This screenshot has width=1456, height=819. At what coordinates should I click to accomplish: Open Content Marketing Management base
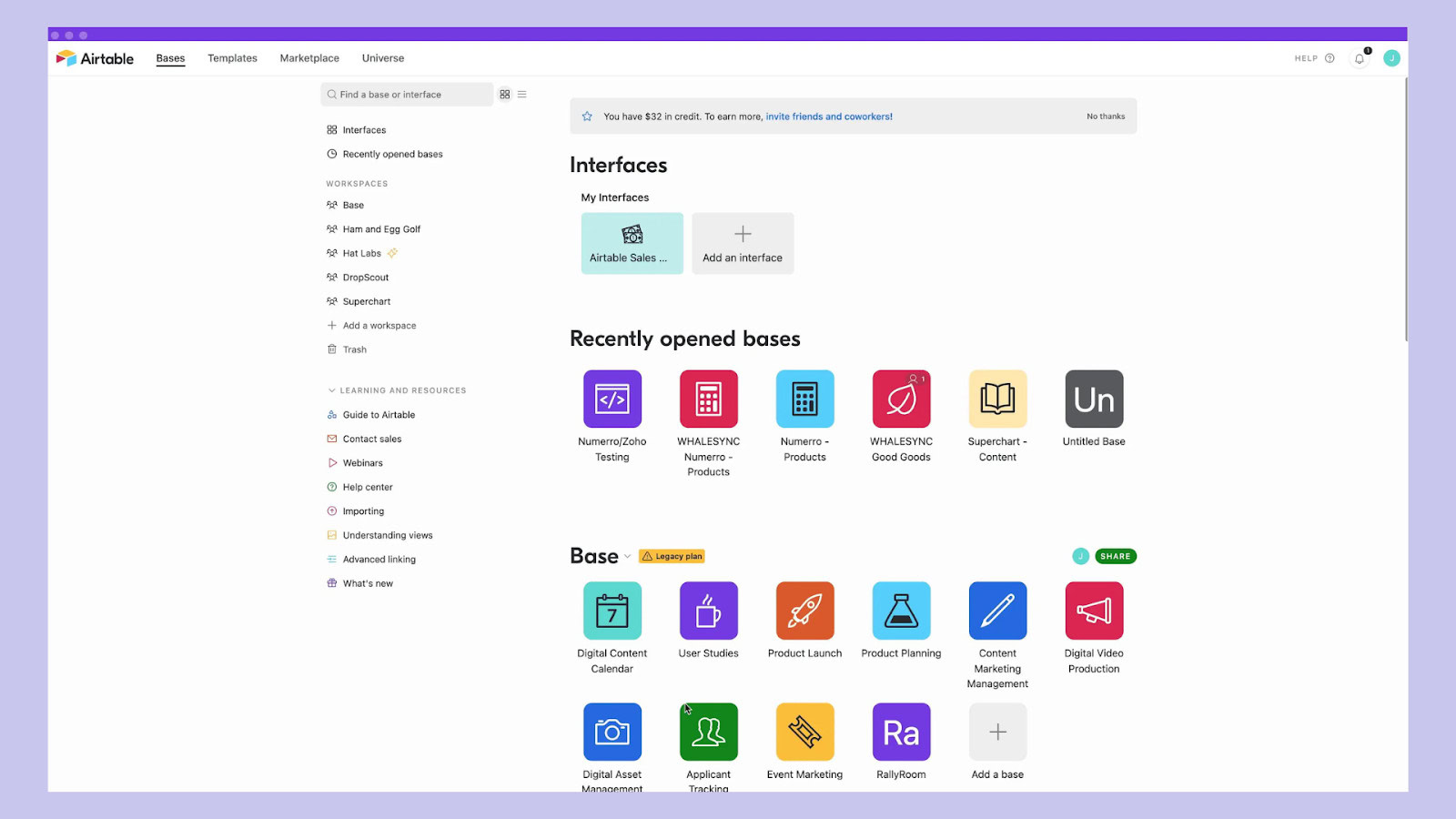(997, 611)
